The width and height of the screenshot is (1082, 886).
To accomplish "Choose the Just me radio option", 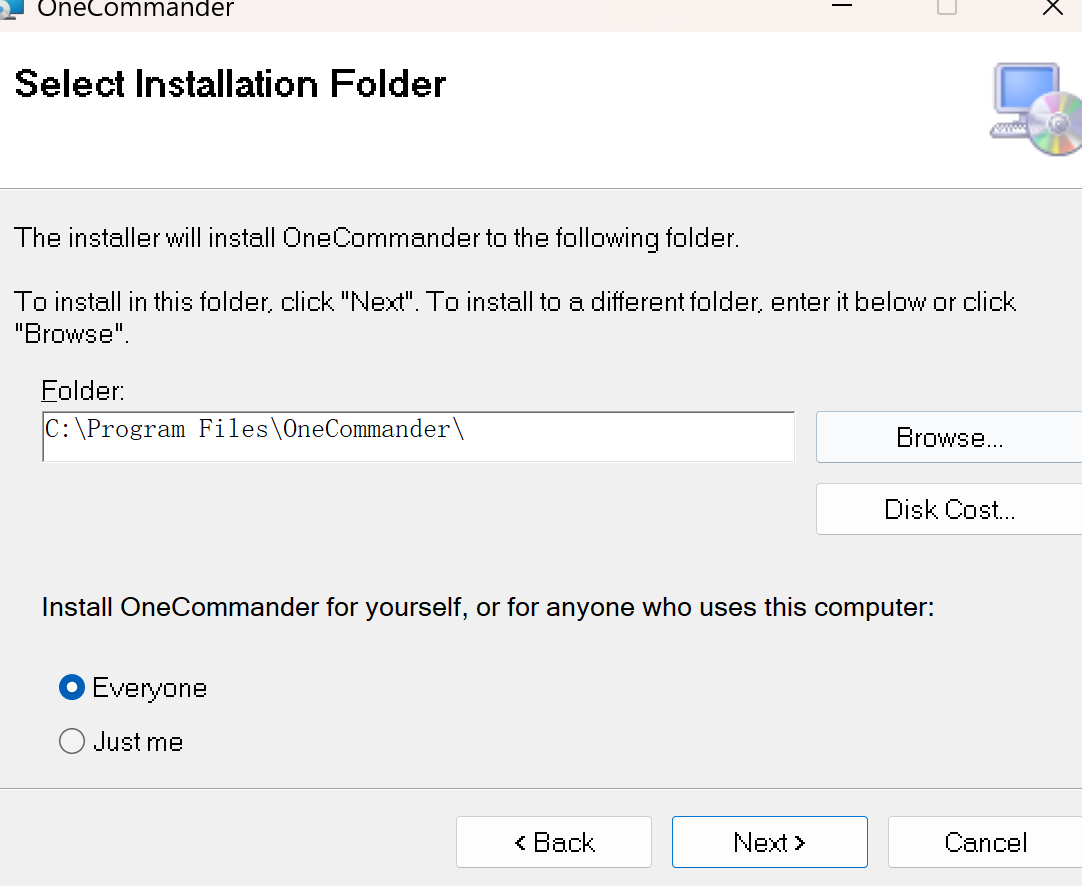I will (72, 742).
